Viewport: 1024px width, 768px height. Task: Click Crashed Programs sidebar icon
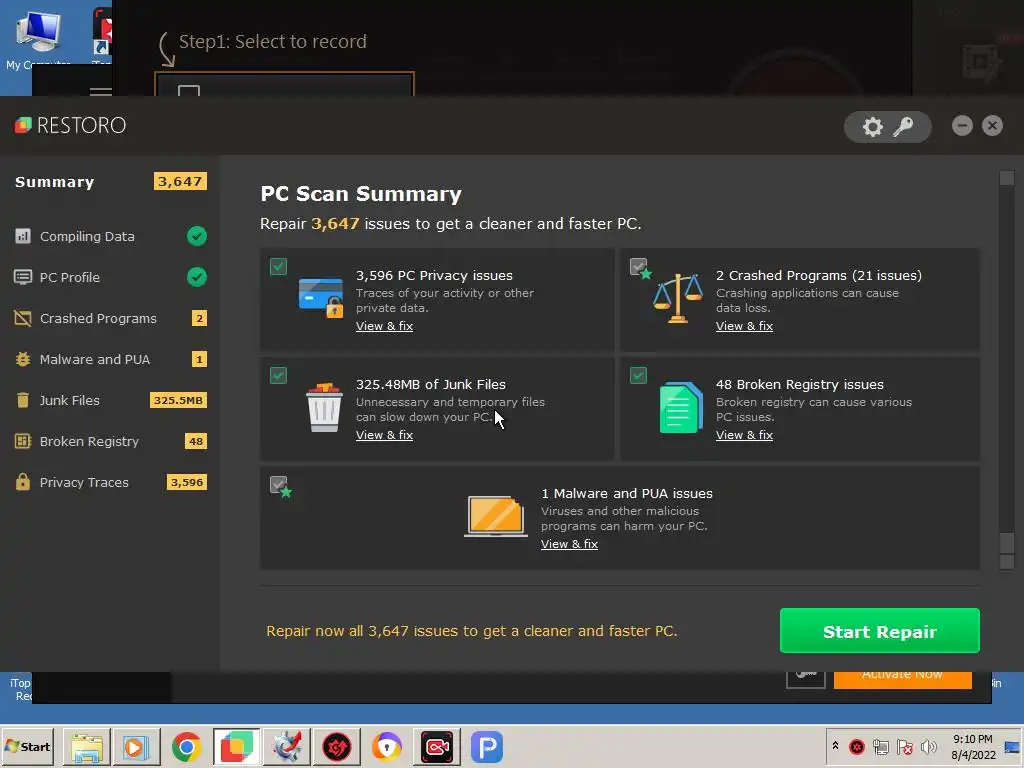click(x=23, y=318)
